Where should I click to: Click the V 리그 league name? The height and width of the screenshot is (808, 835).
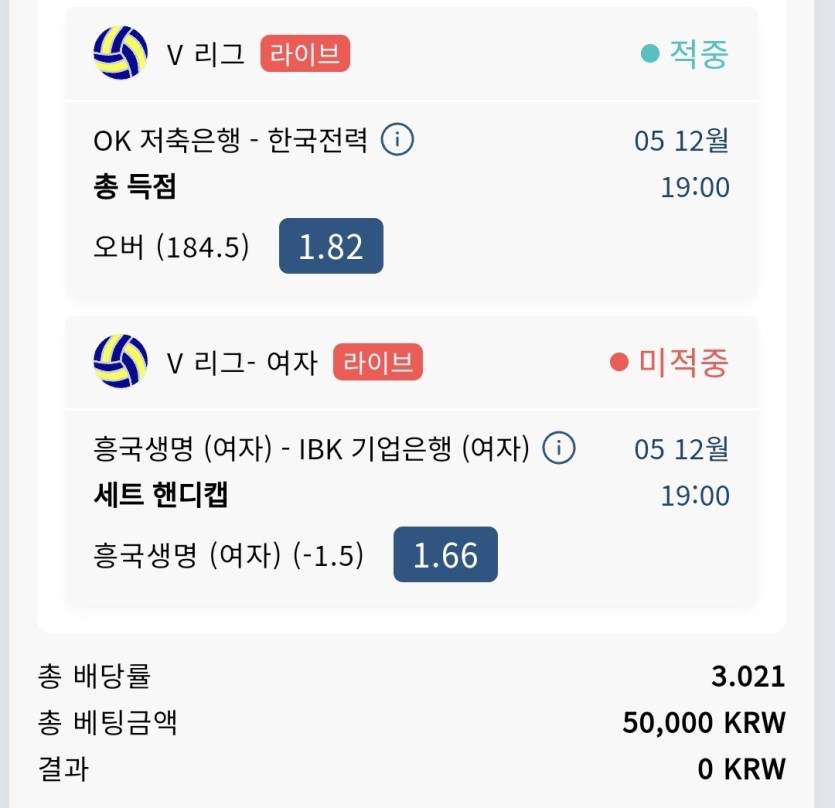click(x=205, y=54)
